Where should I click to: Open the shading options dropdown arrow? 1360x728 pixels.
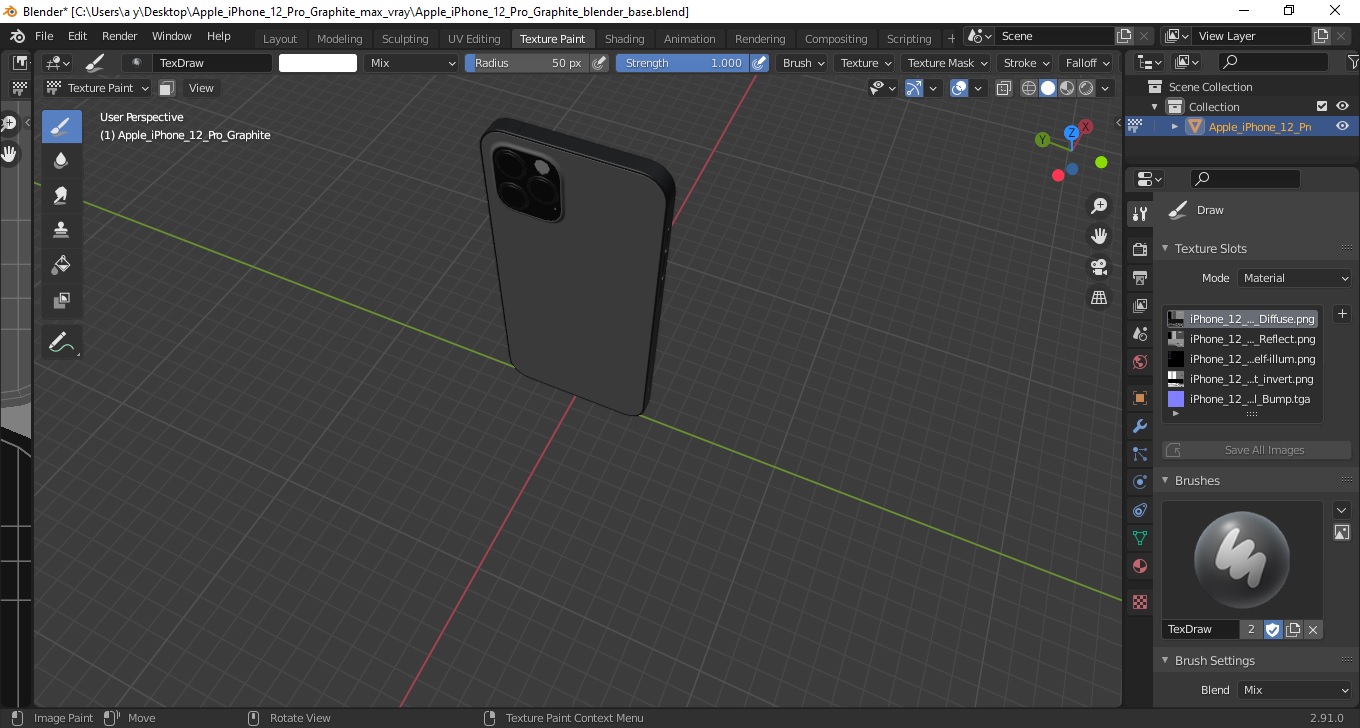pyautogui.click(x=1106, y=88)
